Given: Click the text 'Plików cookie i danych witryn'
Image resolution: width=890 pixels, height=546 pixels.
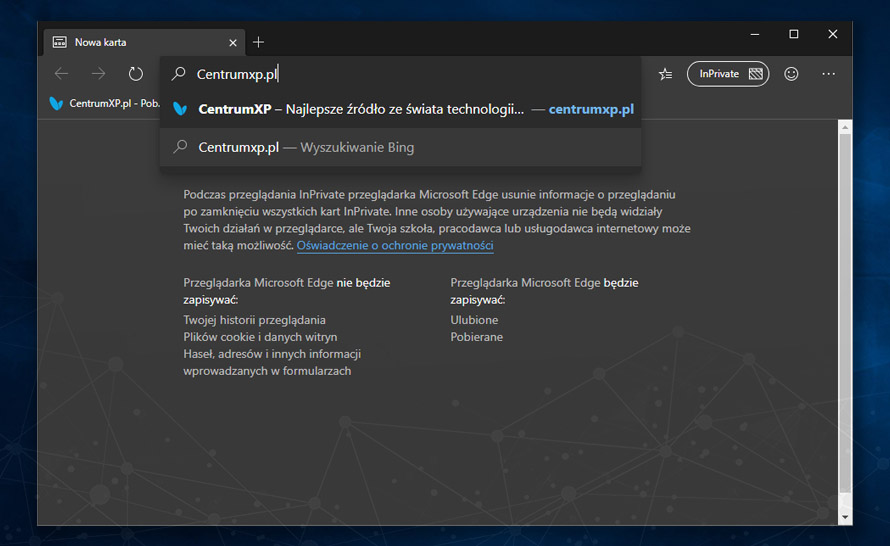Looking at the screenshot, I should [260, 337].
